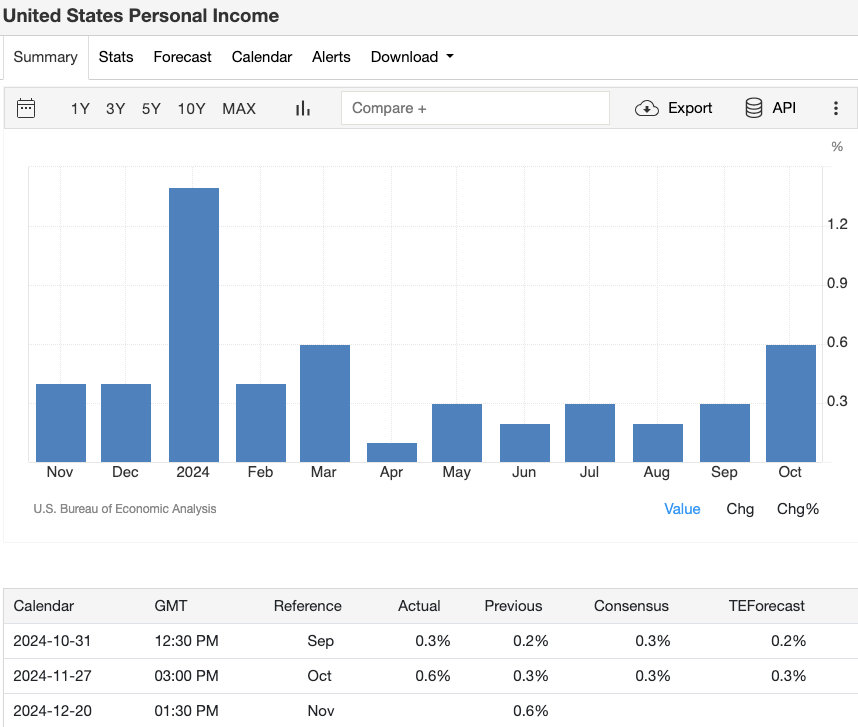Select the tall 2024 bar on the chart

pyautogui.click(x=194, y=320)
